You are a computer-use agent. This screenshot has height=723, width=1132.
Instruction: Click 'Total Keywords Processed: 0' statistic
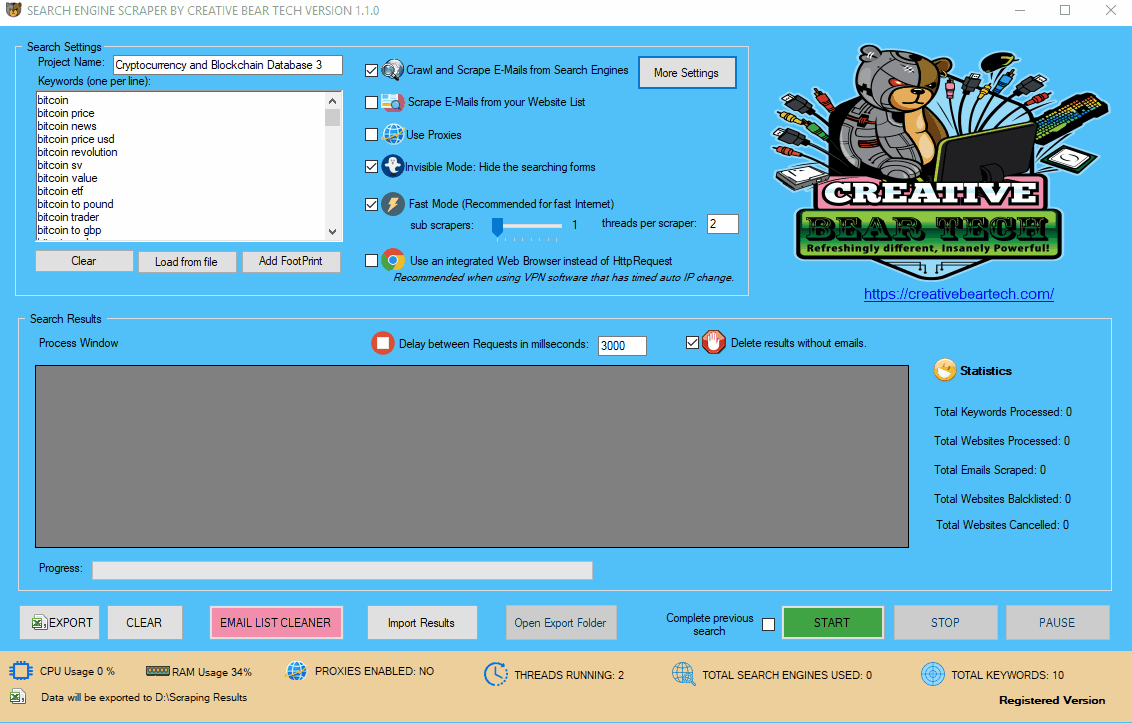(x=1003, y=412)
